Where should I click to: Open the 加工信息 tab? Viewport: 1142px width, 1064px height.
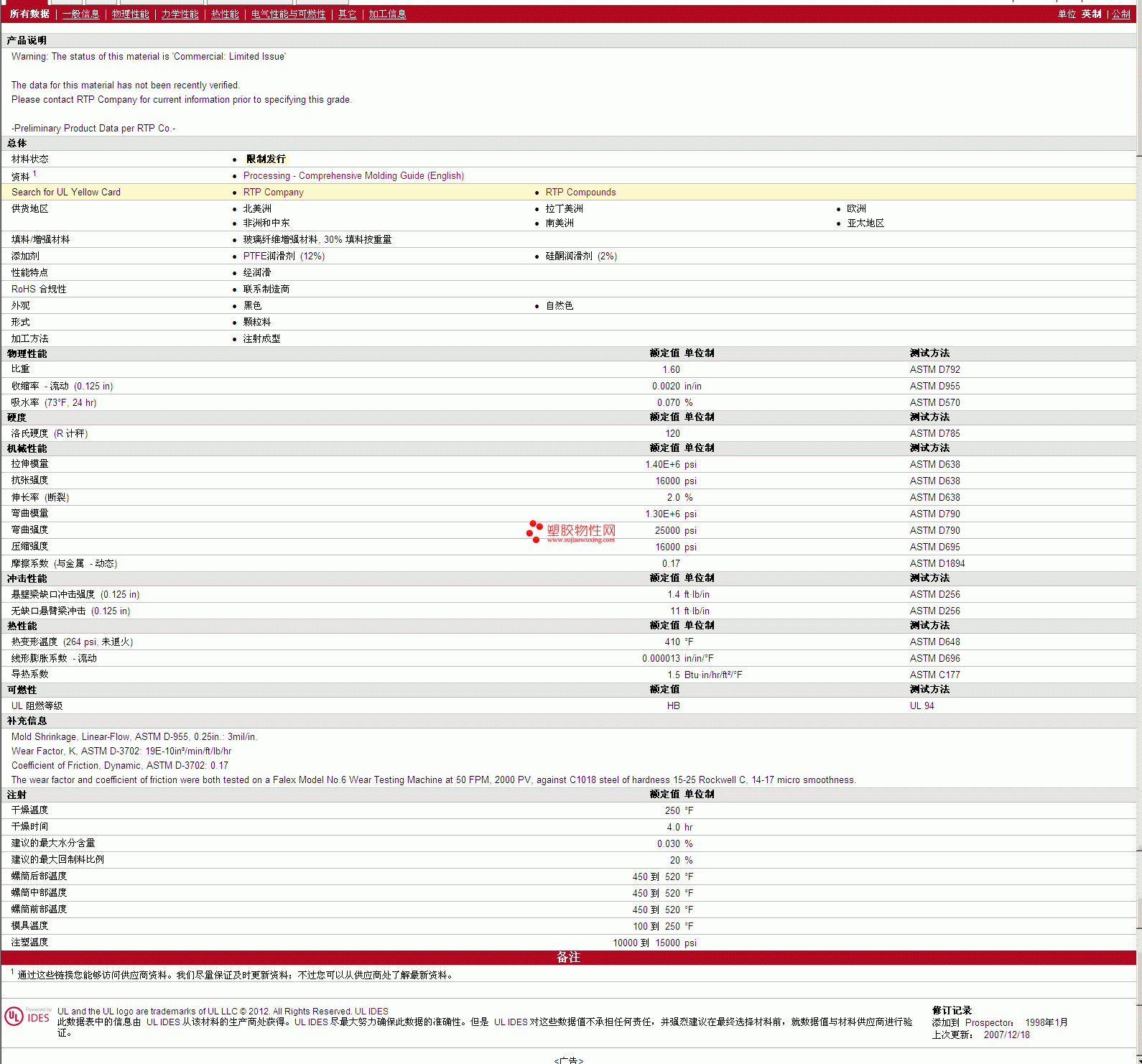pos(387,14)
